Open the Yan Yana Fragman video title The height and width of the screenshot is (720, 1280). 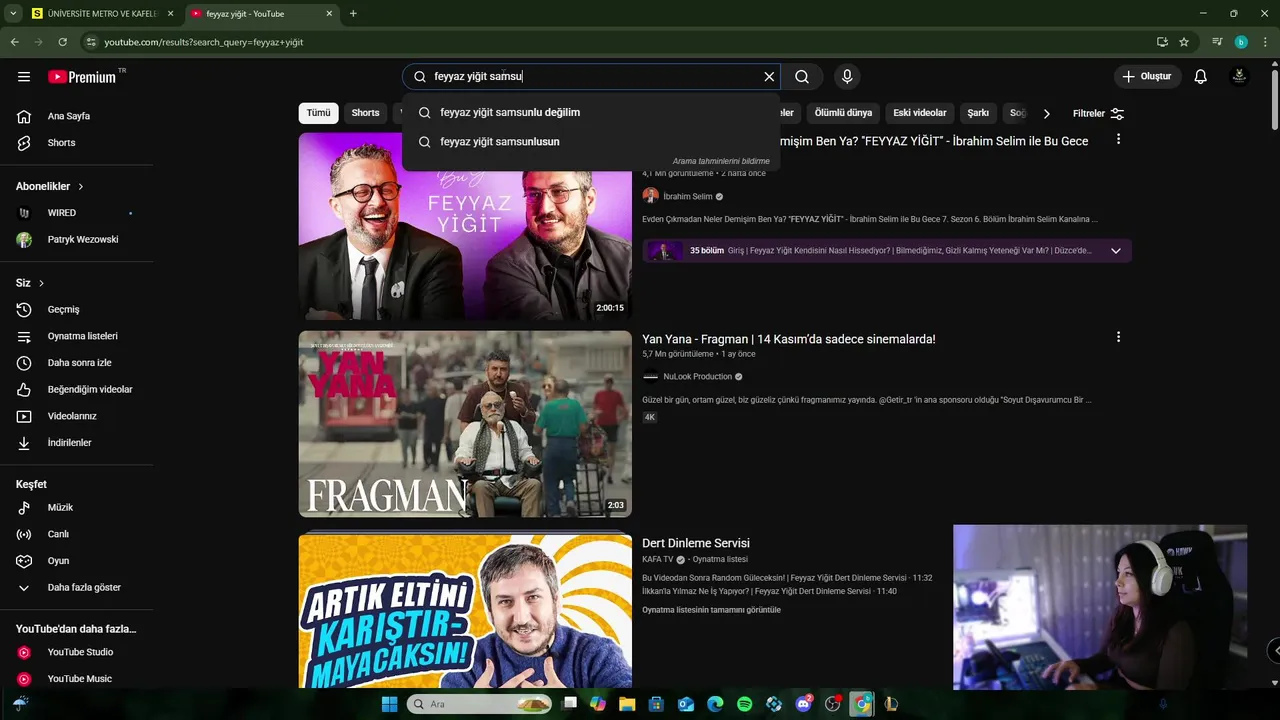[x=789, y=339]
